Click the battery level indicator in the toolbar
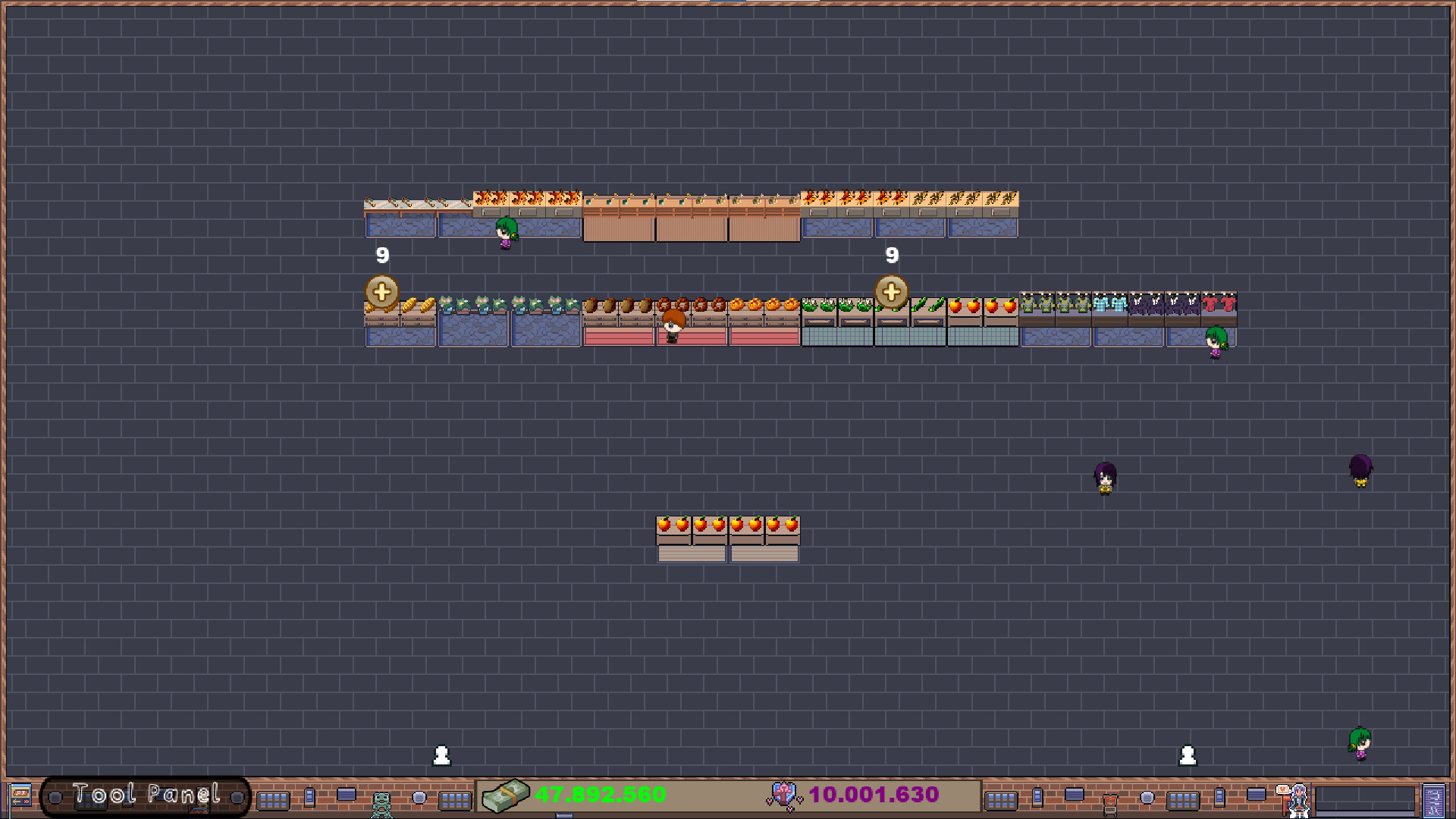Image resolution: width=1456 pixels, height=819 pixels. [x=310, y=798]
